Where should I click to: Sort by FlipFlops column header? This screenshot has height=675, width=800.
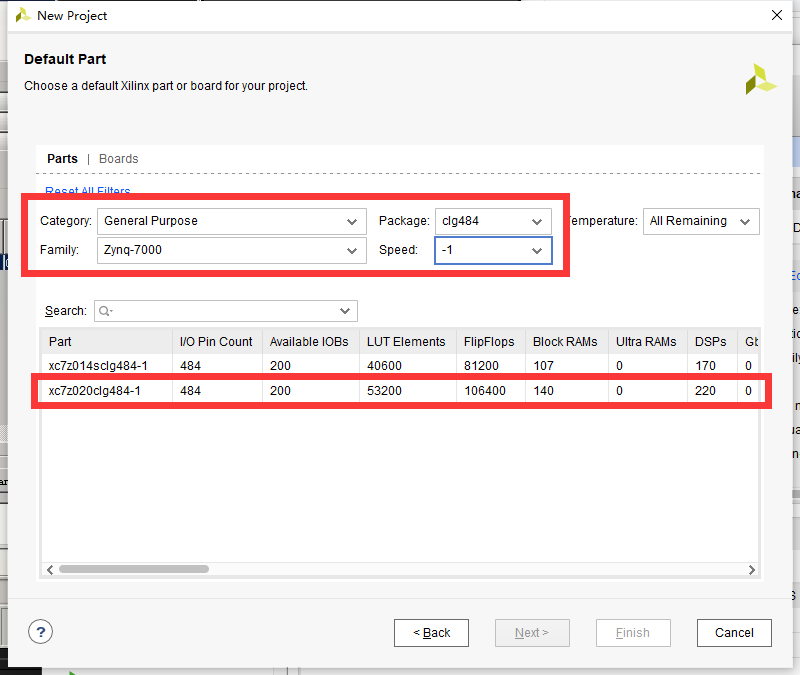[x=491, y=341]
